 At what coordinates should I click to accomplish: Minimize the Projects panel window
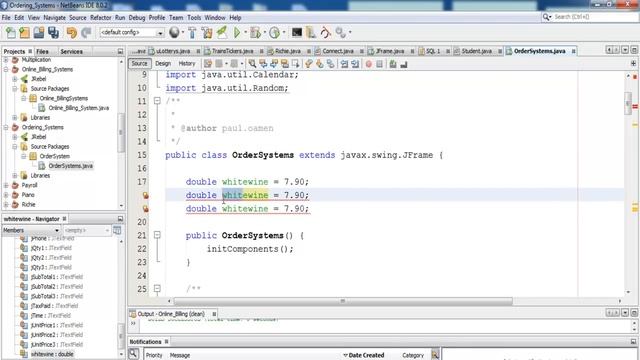[x=120, y=51]
